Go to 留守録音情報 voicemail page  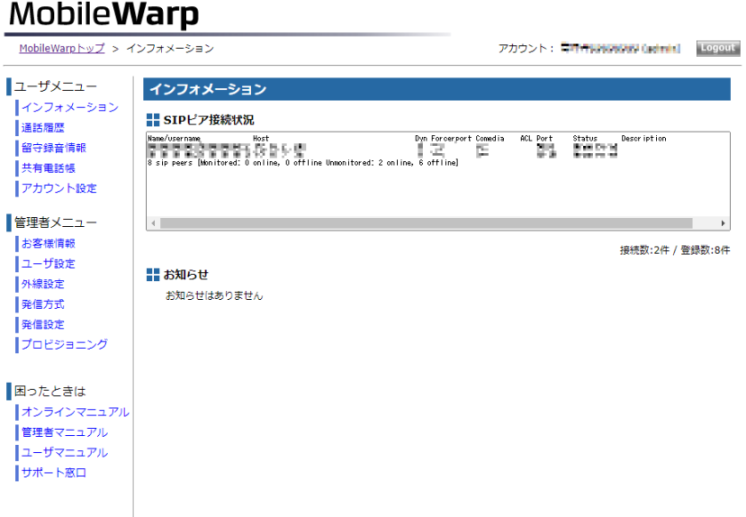pyautogui.click(x=54, y=148)
